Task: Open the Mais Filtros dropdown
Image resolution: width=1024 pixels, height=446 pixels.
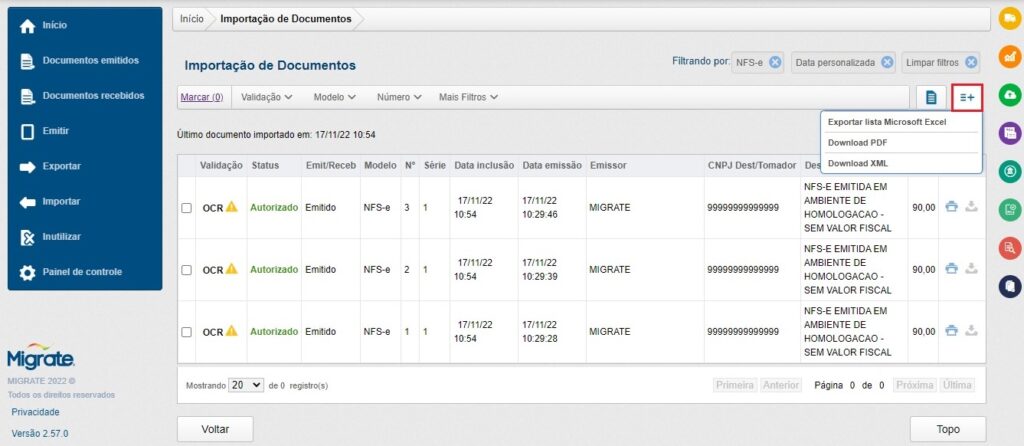Action: pos(468,97)
